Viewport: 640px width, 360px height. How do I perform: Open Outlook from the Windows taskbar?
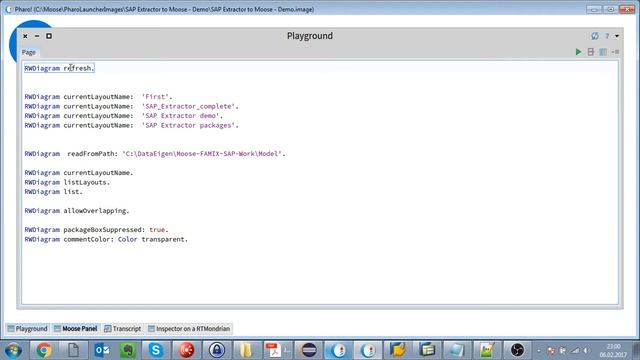102,350
